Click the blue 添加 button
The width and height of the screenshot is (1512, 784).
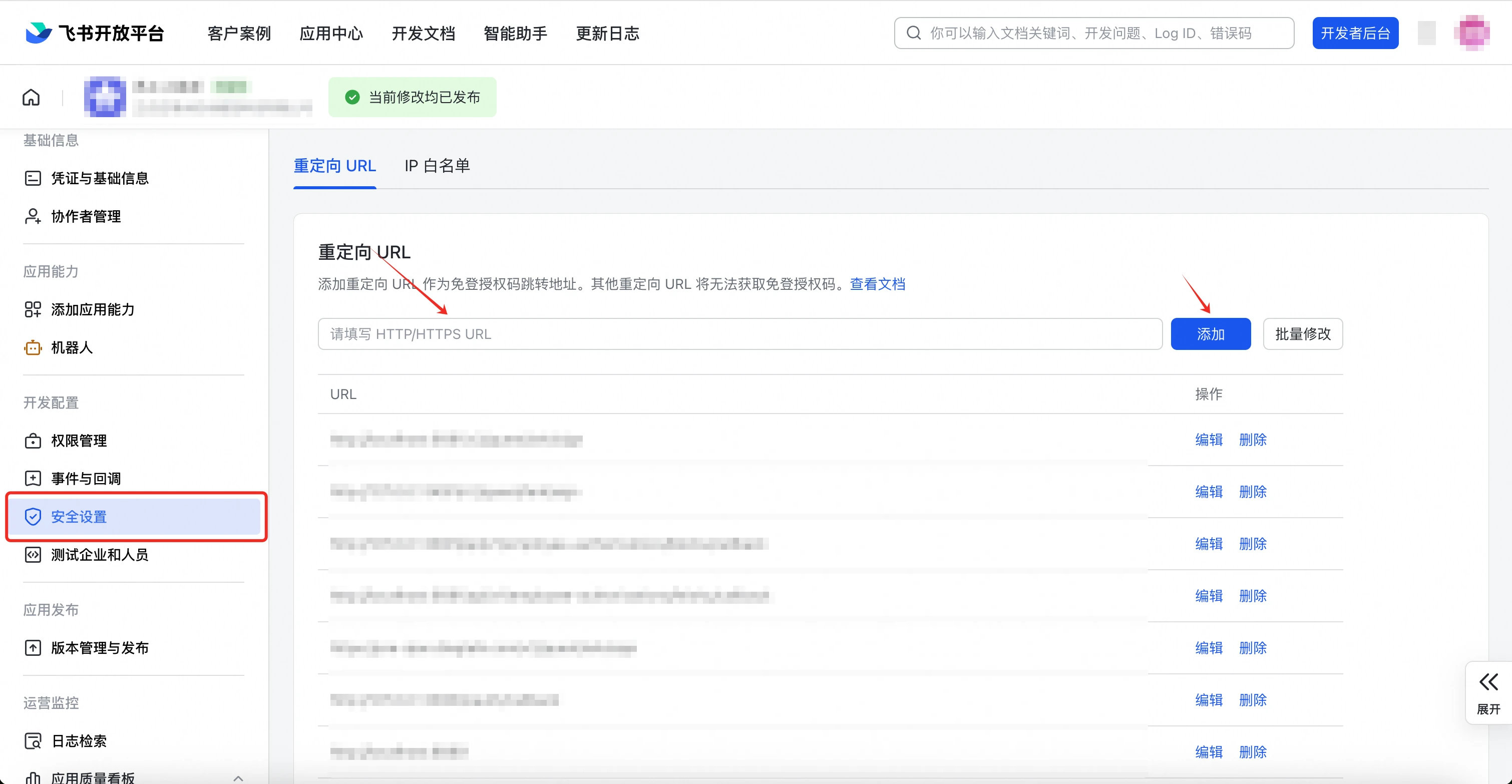1210,334
